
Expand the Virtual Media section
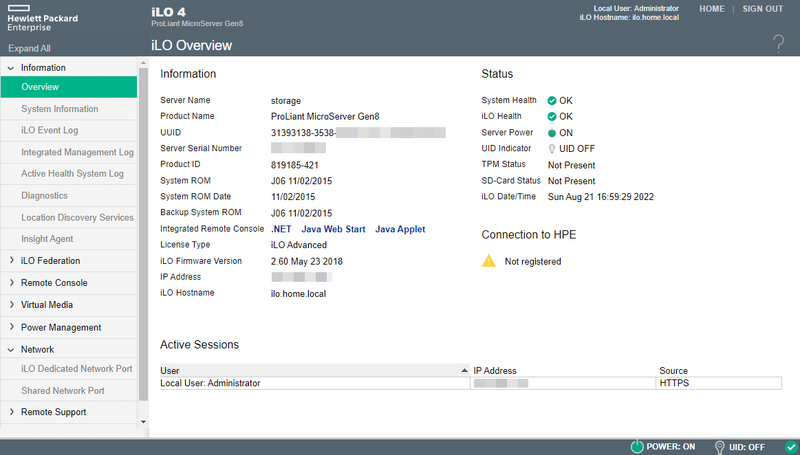click(11, 304)
